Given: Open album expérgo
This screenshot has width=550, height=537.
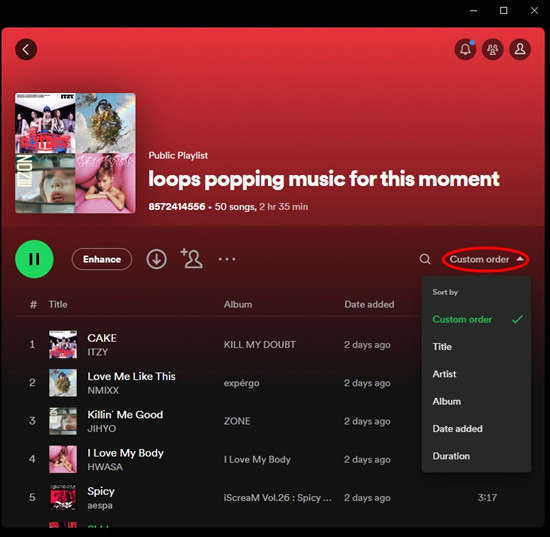Looking at the screenshot, I should click(x=242, y=383).
